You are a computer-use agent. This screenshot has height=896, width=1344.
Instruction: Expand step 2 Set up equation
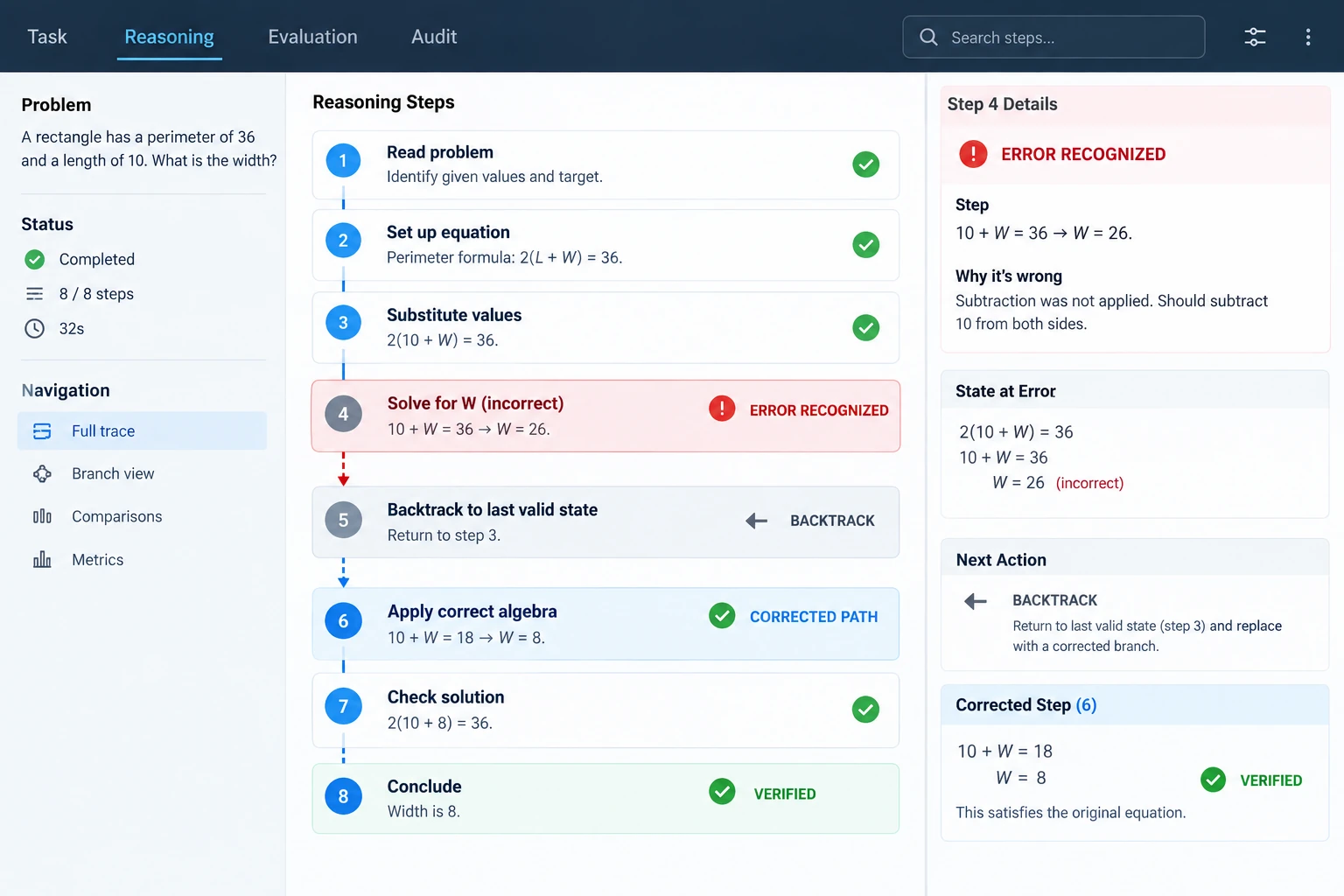[x=605, y=245]
